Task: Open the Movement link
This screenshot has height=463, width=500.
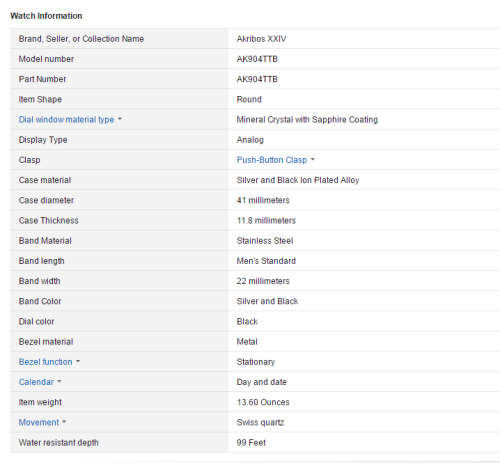Action: [x=39, y=422]
